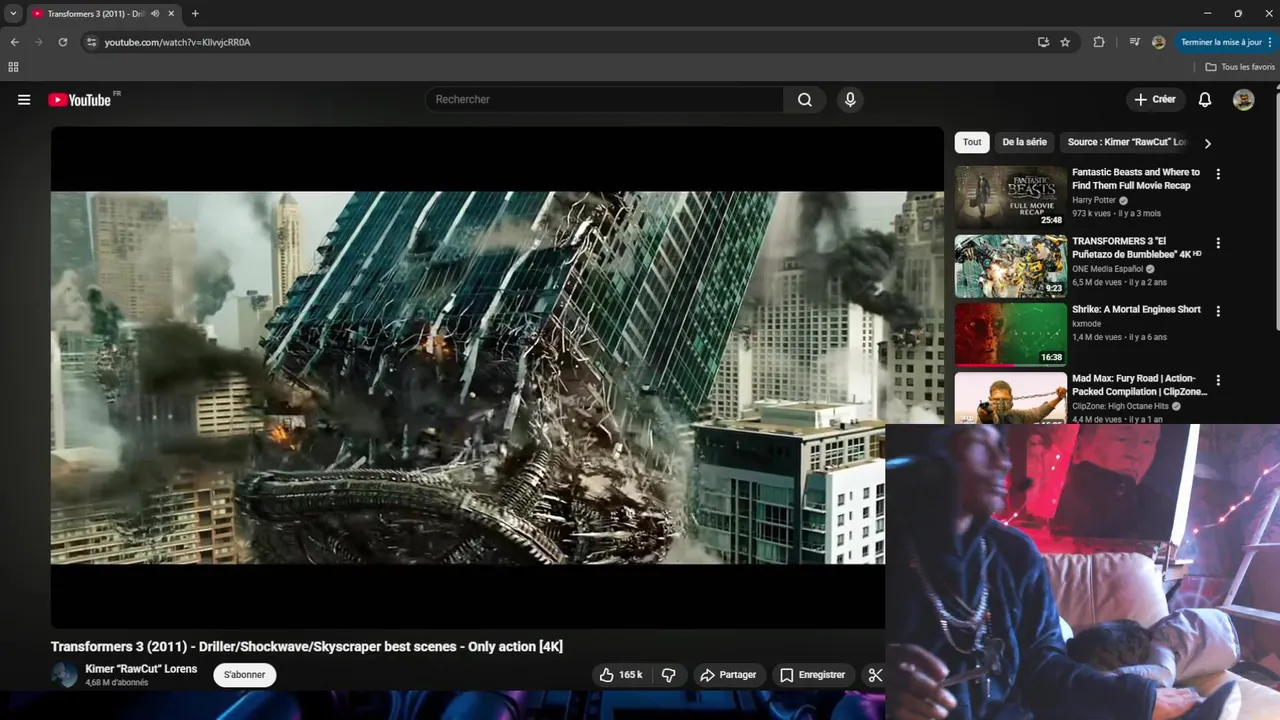The width and height of the screenshot is (1280, 720).
Task: Open the Kimer RawCut Lorens channel avatar
Action: pos(64,675)
